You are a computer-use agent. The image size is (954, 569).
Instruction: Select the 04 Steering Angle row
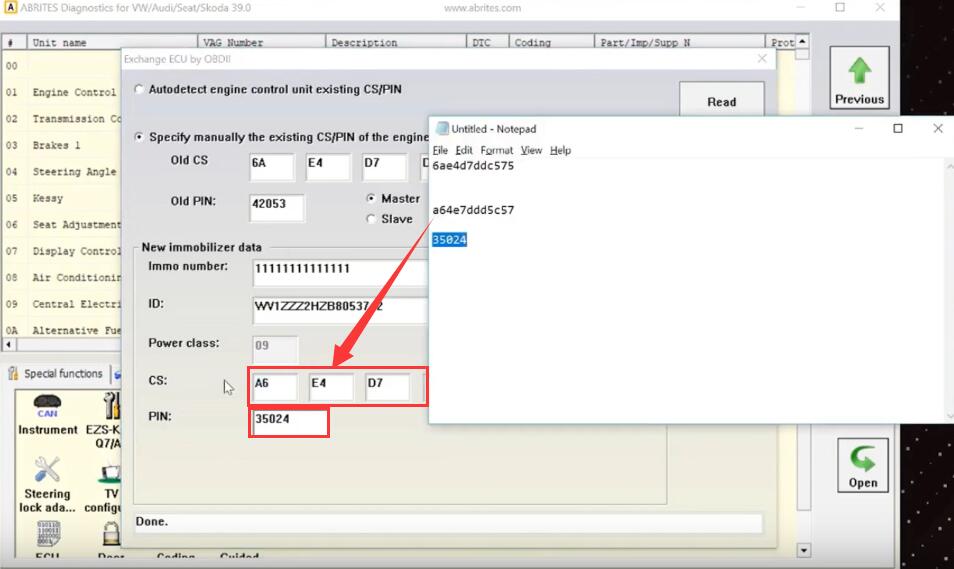(x=62, y=172)
